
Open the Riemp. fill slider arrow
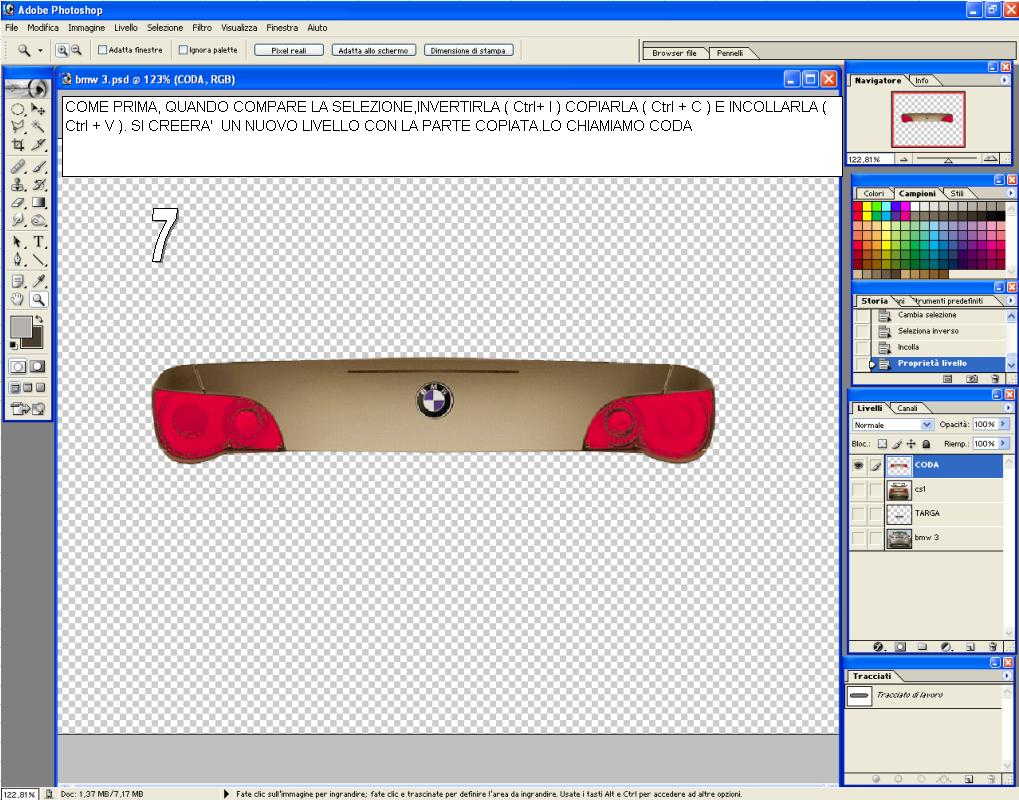click(1003, 443)
